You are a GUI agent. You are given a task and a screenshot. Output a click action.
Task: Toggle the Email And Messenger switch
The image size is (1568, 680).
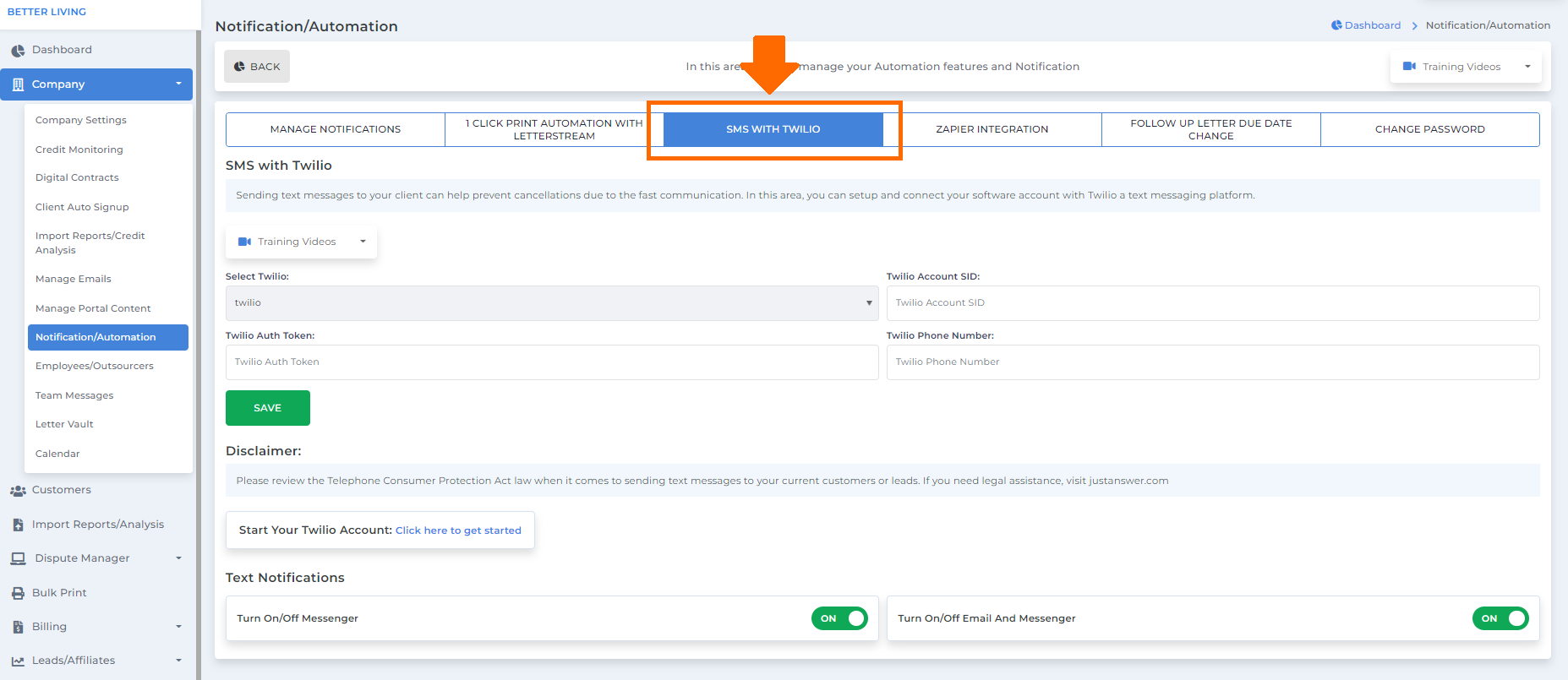pyautogui.click(x=1500, y=618)
